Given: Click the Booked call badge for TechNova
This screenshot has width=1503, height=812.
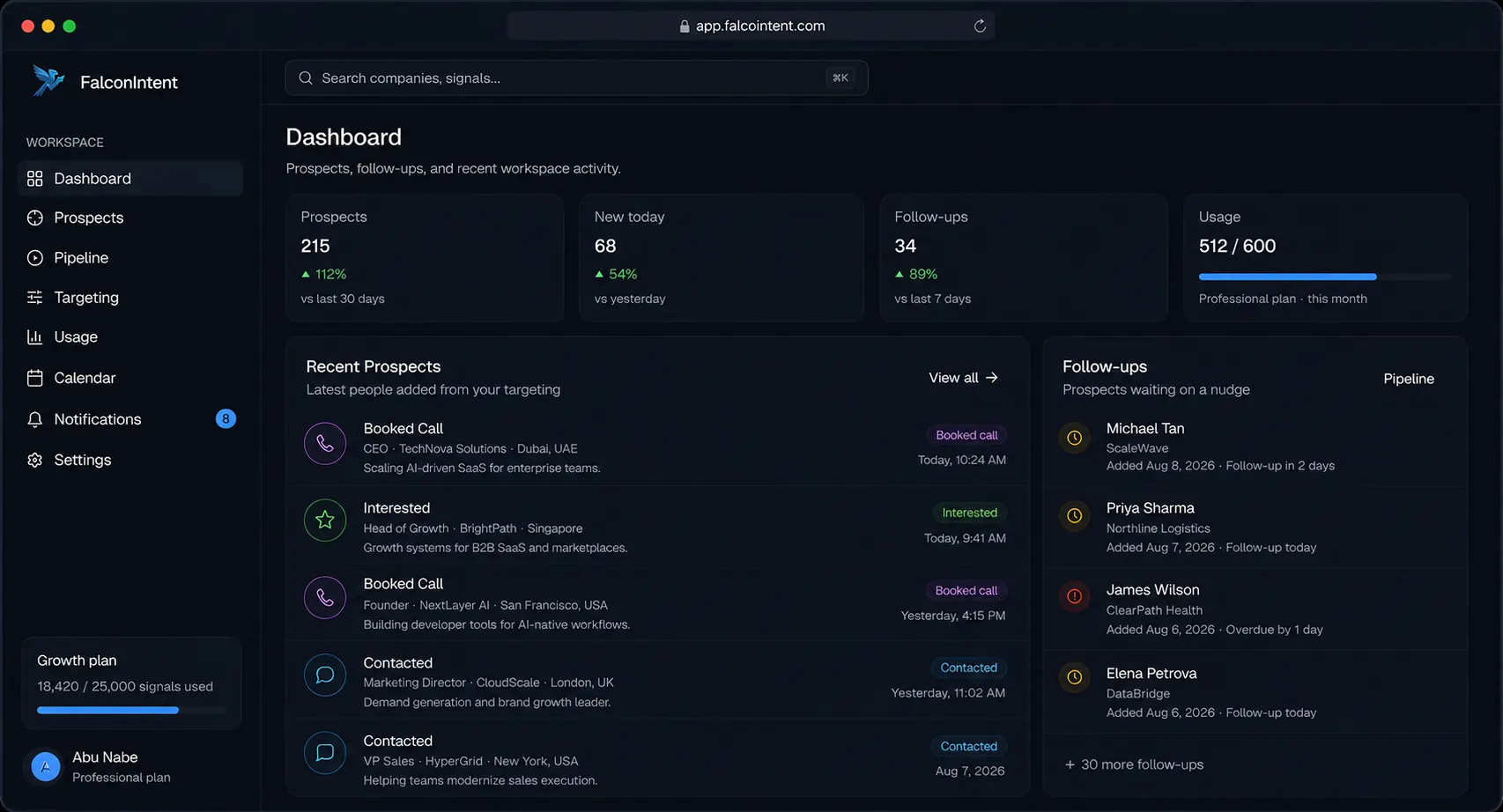Looking at the screenshot, I should click(966, 435).
